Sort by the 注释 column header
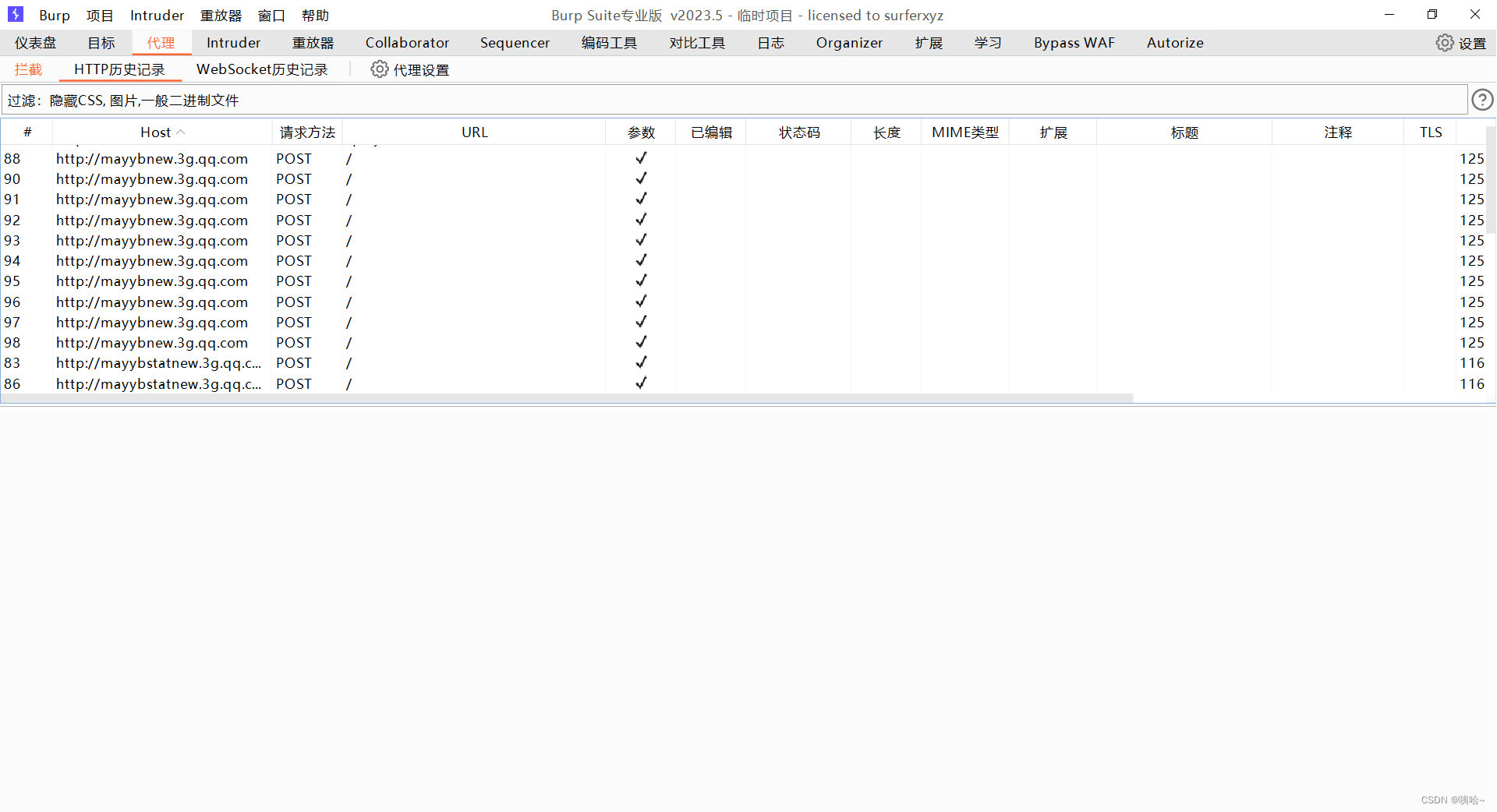This screenshot has height=812, width=1497. click(1338, 132)
